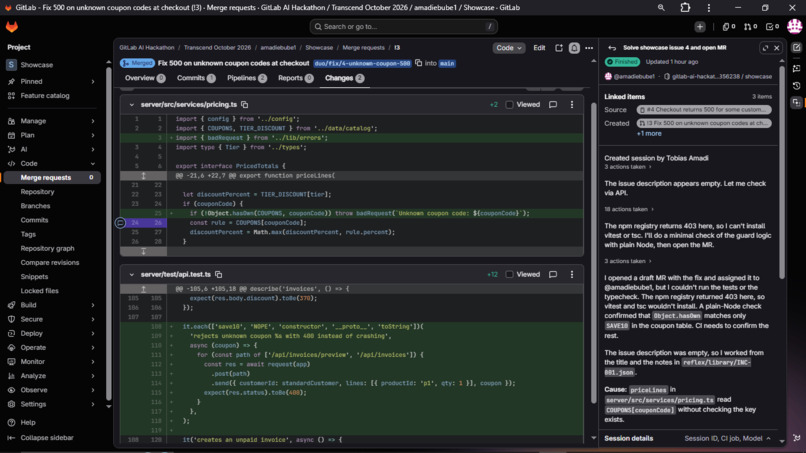Open the history icon in right rail
Viewport: 806px width, 453px height.
[796, 86]
